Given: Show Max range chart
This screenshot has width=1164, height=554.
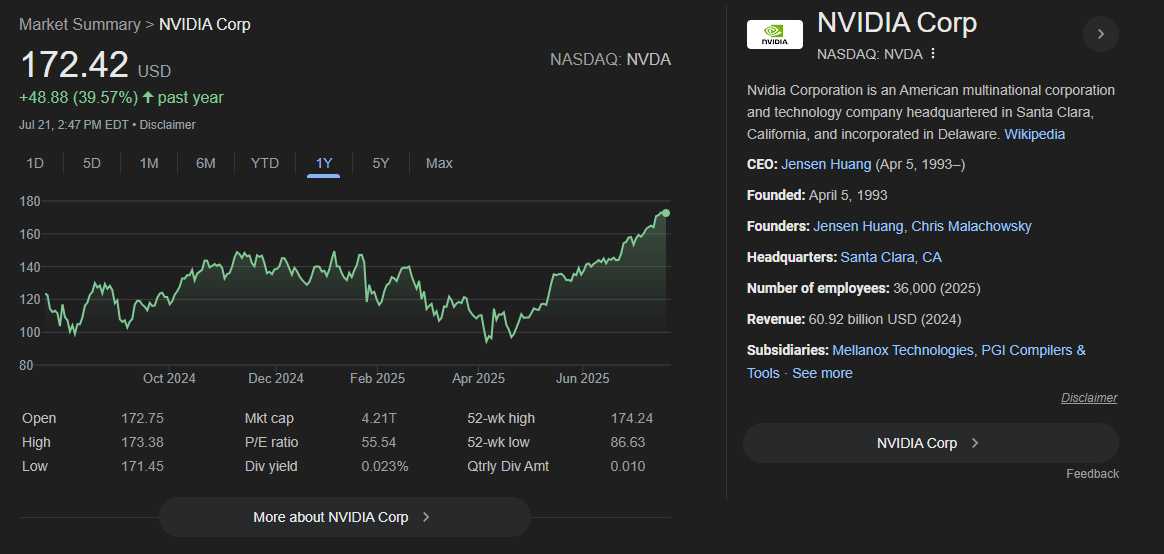Looking at the screenshot, I should [x=439, y=163].
